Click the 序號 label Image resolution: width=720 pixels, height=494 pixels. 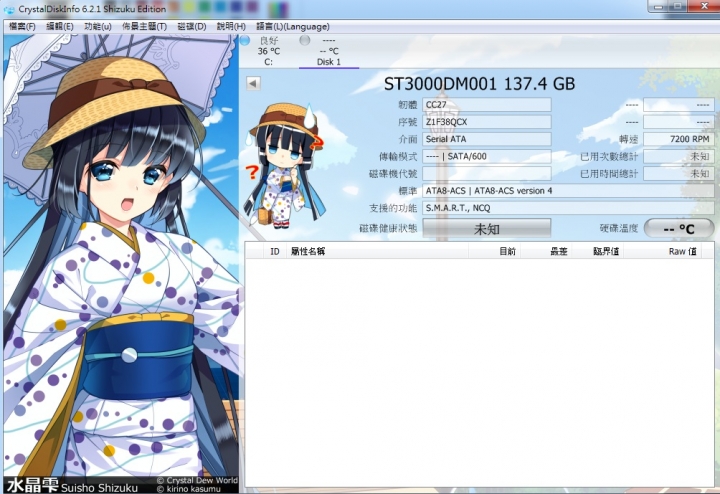click(408, 122)
